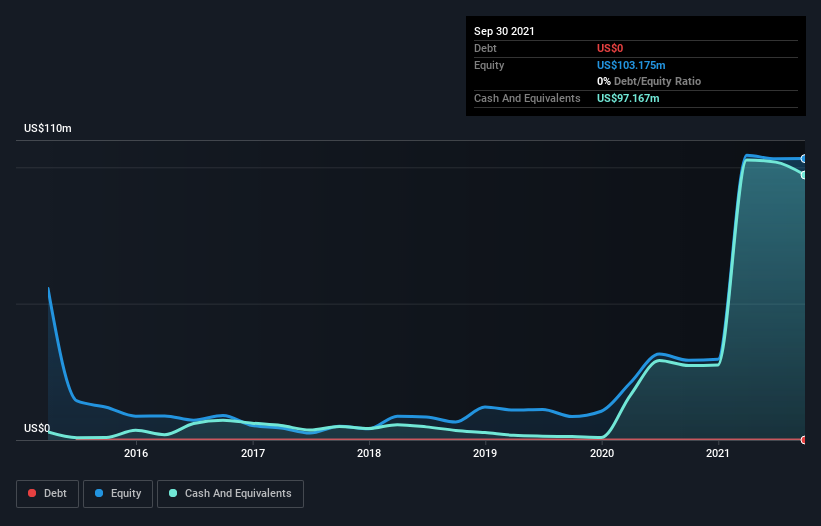
Task: Click the 2018 x-axis label
Action: click(369, 453)
